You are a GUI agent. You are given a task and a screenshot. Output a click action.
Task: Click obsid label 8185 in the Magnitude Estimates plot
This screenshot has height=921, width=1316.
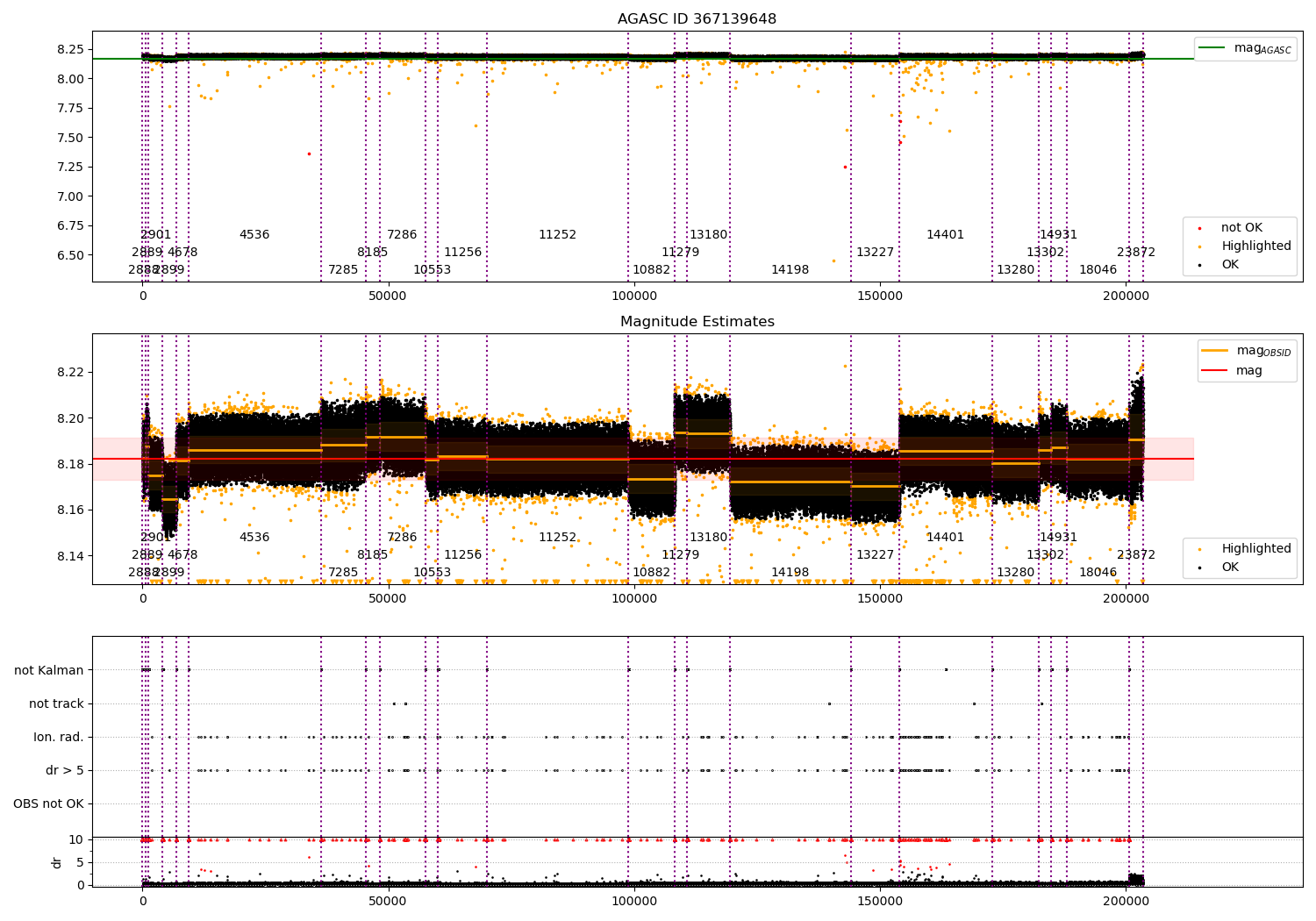tap(372, 554)
